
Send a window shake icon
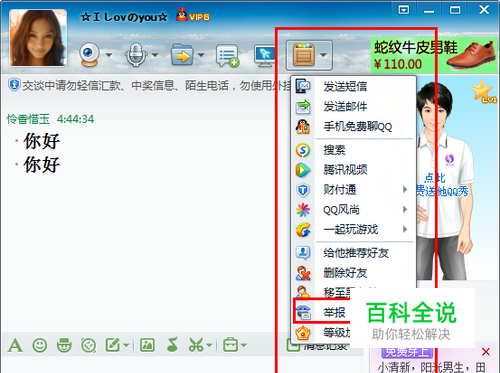(x=89, y=346)
